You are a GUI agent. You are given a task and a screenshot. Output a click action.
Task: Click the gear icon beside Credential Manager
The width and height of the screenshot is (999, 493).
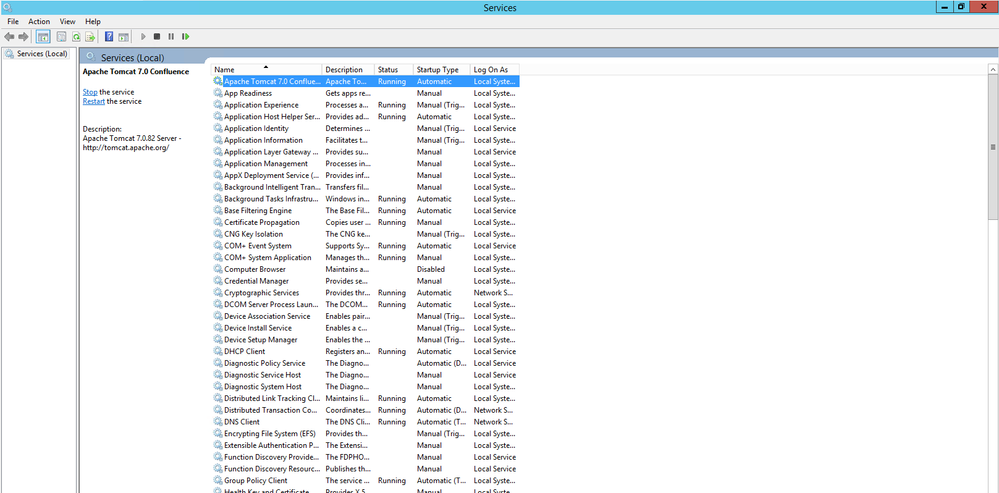(x=218, y=281)
